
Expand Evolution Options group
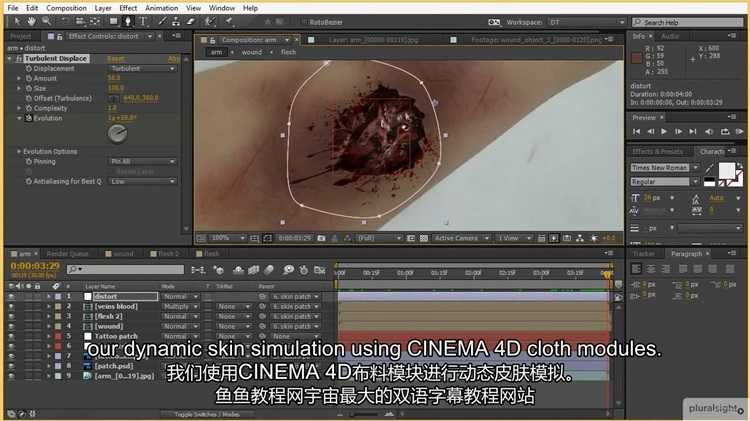point(19,152)
